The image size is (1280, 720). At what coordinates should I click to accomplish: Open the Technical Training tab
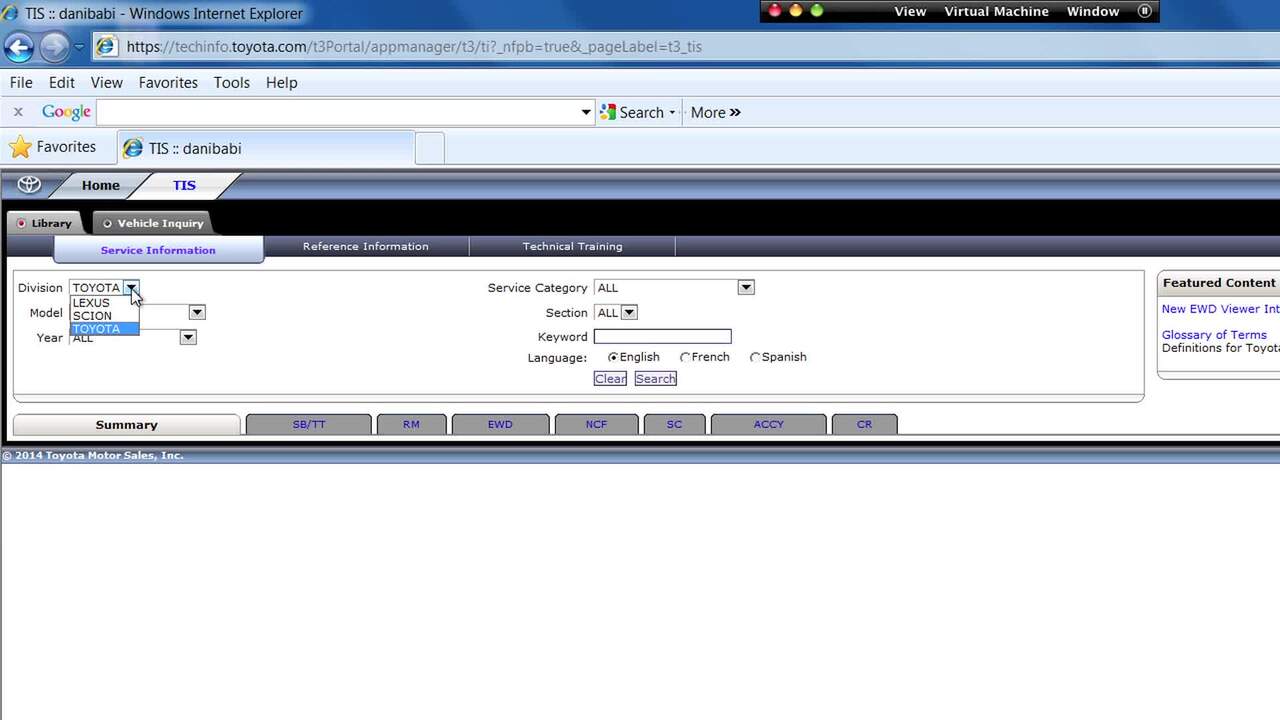click(572, 246)
